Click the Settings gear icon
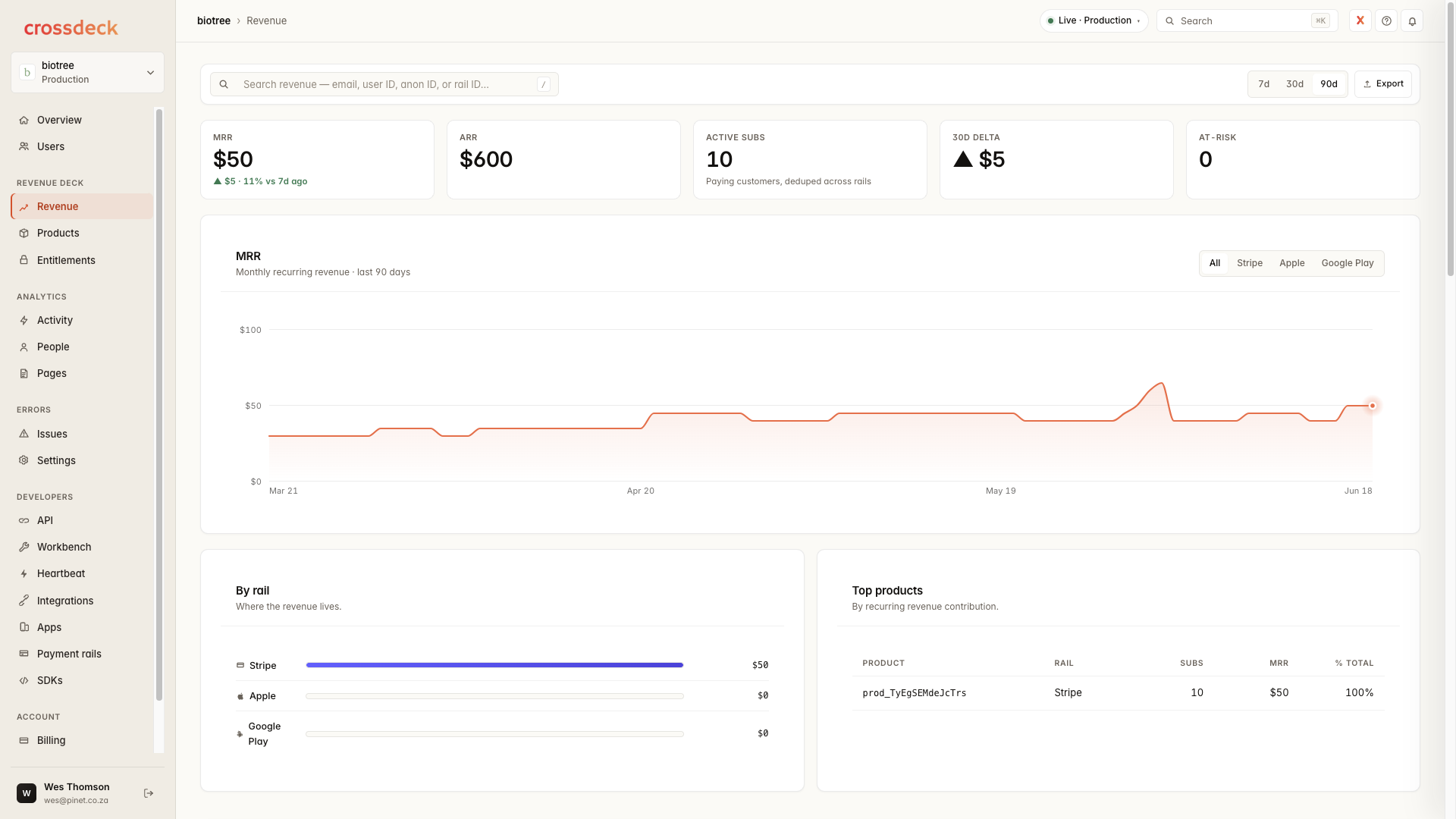 point(24,460)
